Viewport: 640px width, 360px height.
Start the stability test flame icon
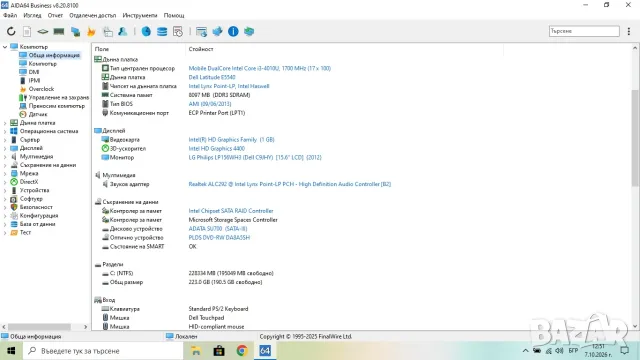91,31
